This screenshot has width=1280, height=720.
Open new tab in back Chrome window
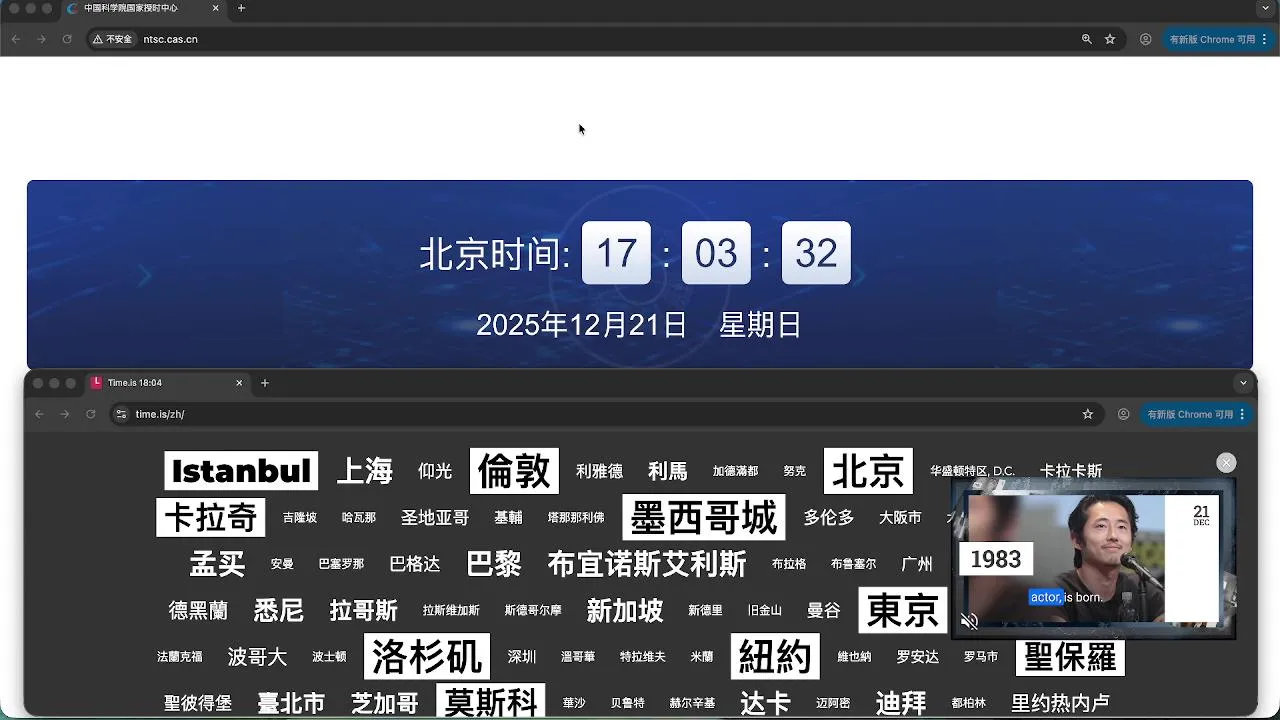pyautogui.click(x=241, y=8)
